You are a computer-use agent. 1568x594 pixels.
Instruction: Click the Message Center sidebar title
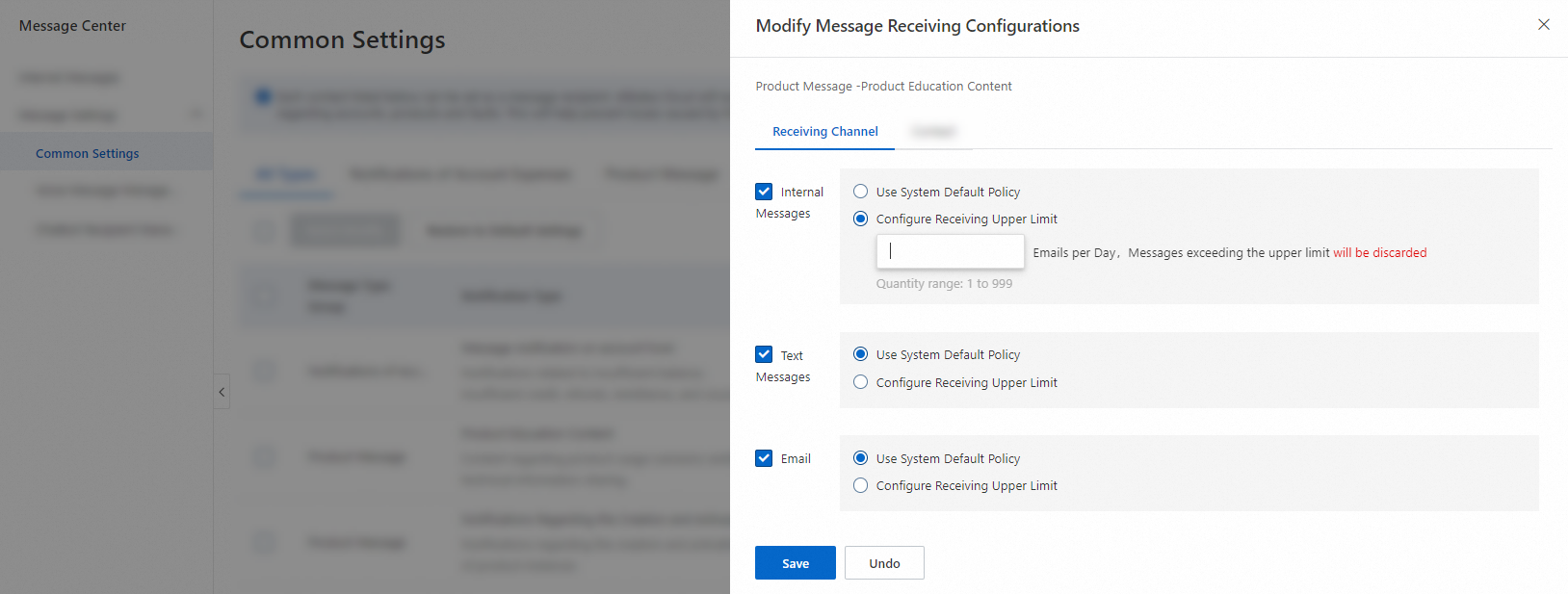[72, 26]
